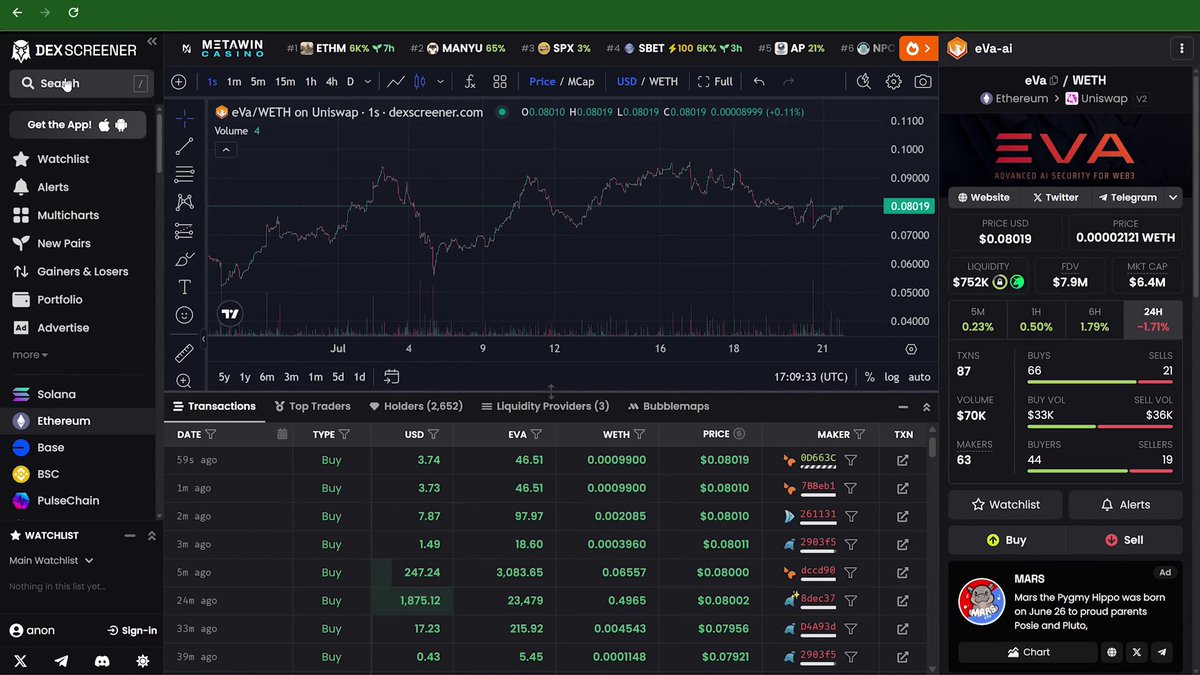Expand social links dropdown beside Telegram
1200x675 pixels.
tap(1174, 198)
